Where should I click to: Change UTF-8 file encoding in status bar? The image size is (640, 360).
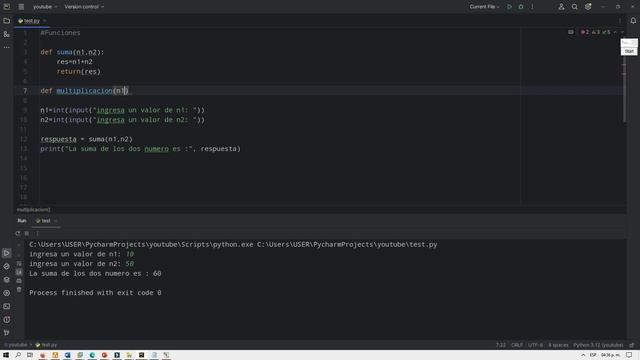pos(536,345)
